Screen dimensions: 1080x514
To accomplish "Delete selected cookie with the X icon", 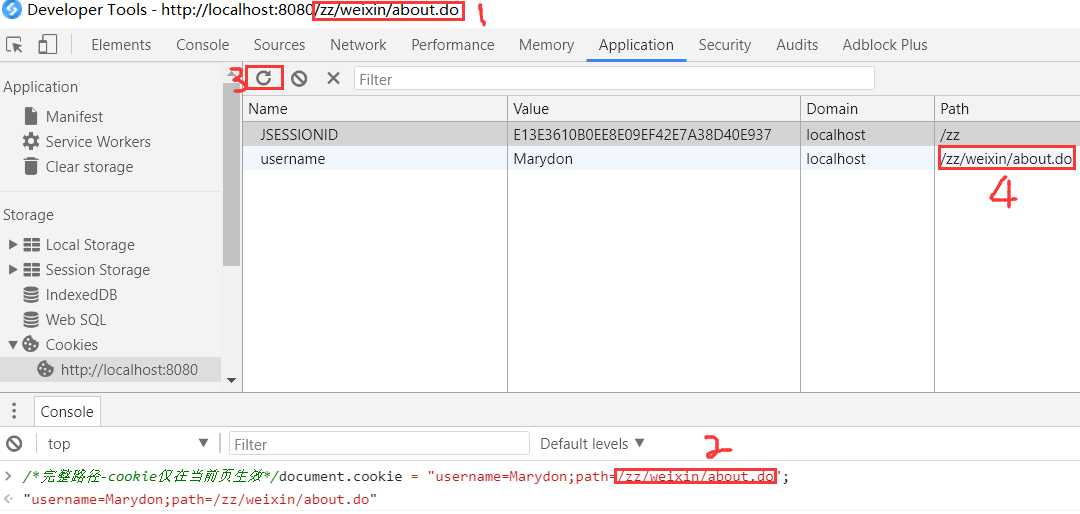I will tap(333, 79).
